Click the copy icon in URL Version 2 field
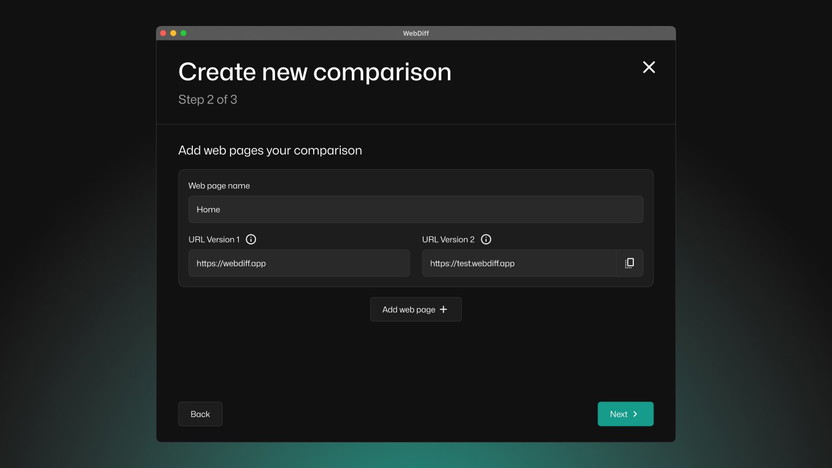 (x=629, y=263)
